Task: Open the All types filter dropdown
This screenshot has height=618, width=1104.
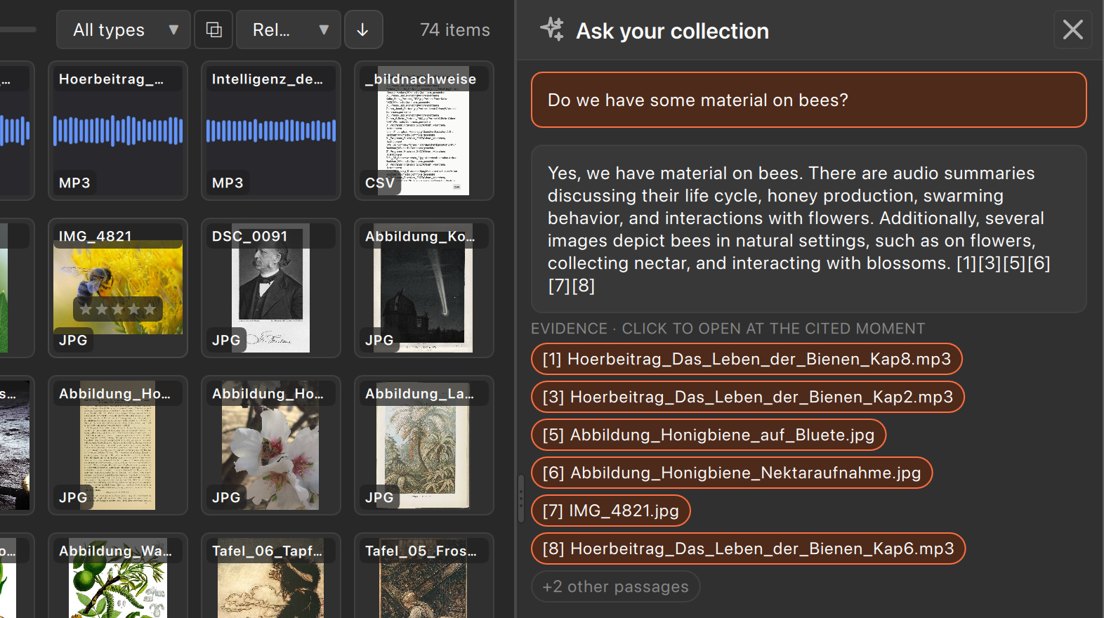Action: (x=123, y=30)
